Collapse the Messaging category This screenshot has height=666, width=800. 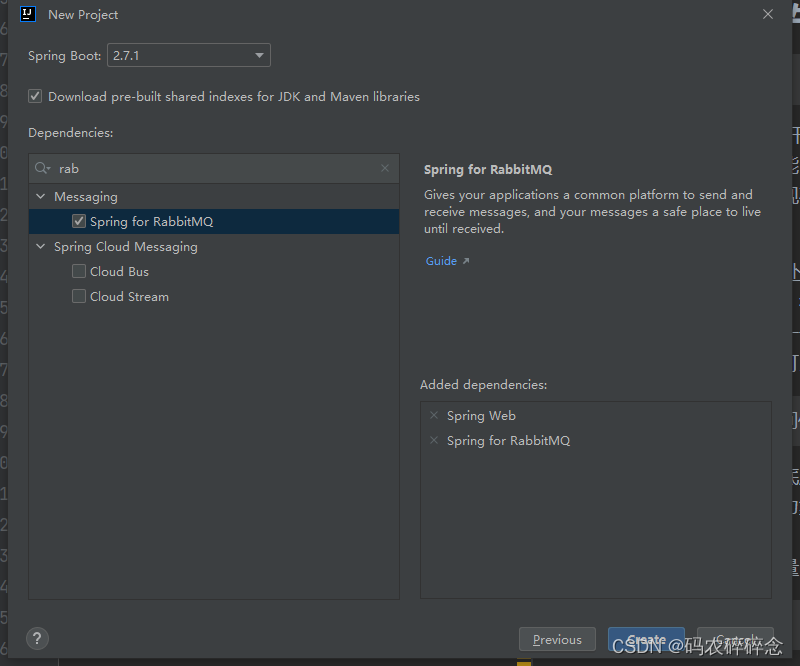(41, 196)
